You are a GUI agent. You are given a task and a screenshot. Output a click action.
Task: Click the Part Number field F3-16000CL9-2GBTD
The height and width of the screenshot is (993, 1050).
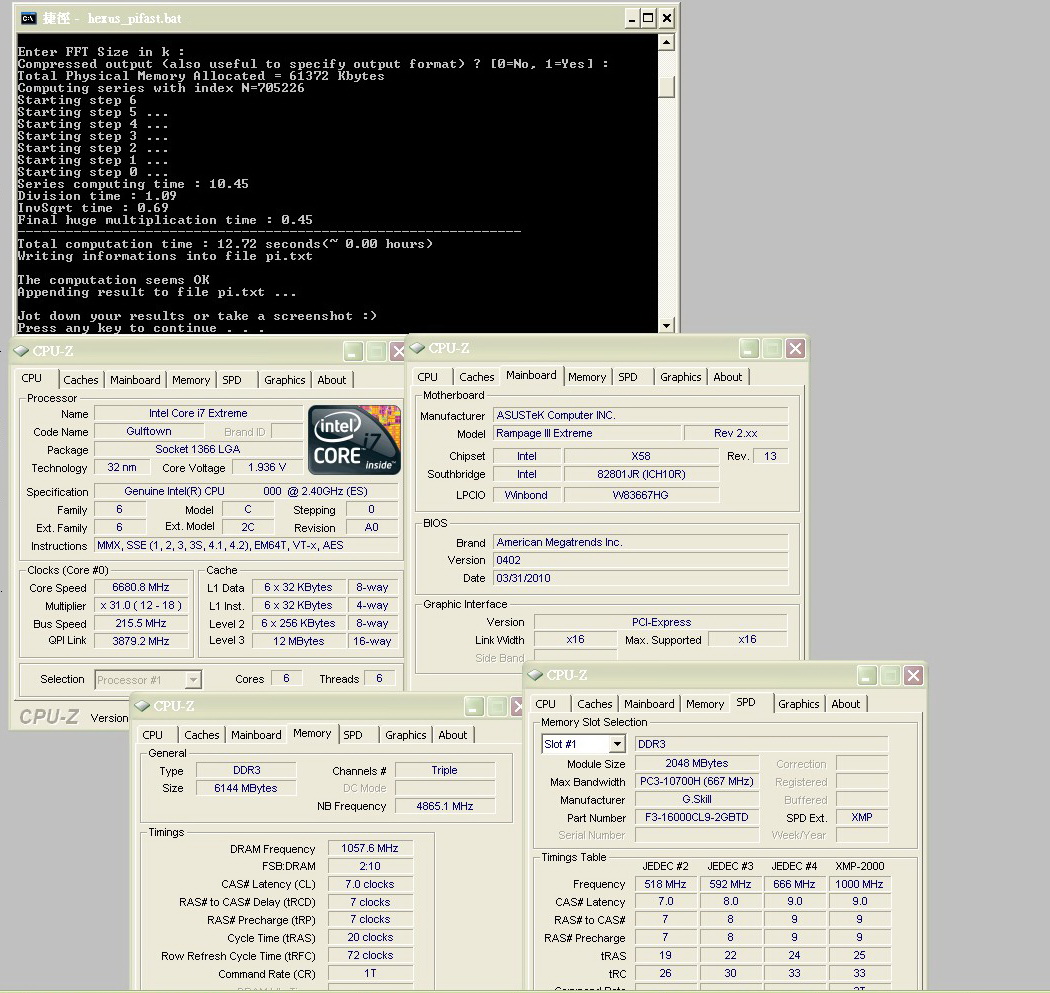pos(696,818)
